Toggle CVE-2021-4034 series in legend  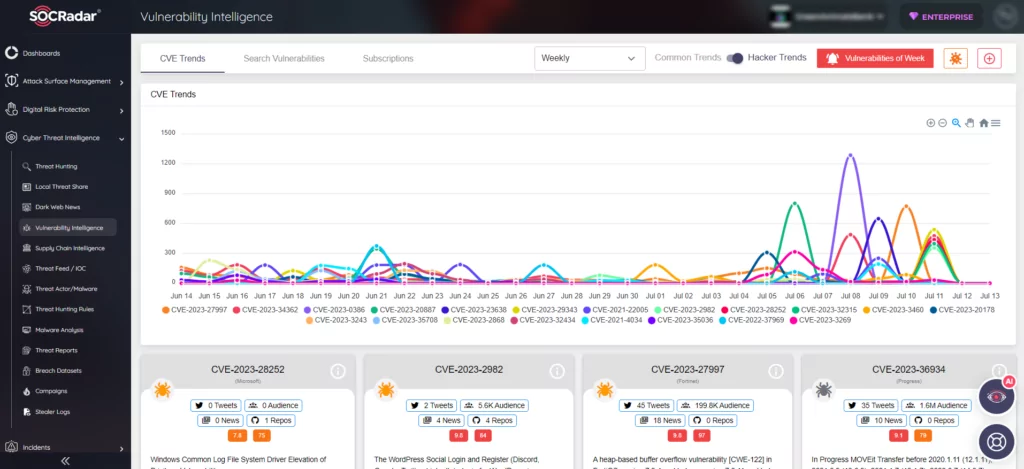point(612,320)
